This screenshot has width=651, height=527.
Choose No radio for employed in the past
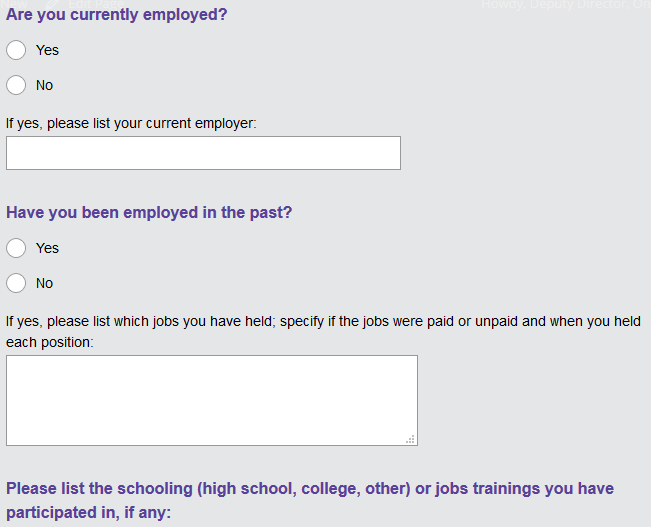(16, 283)
